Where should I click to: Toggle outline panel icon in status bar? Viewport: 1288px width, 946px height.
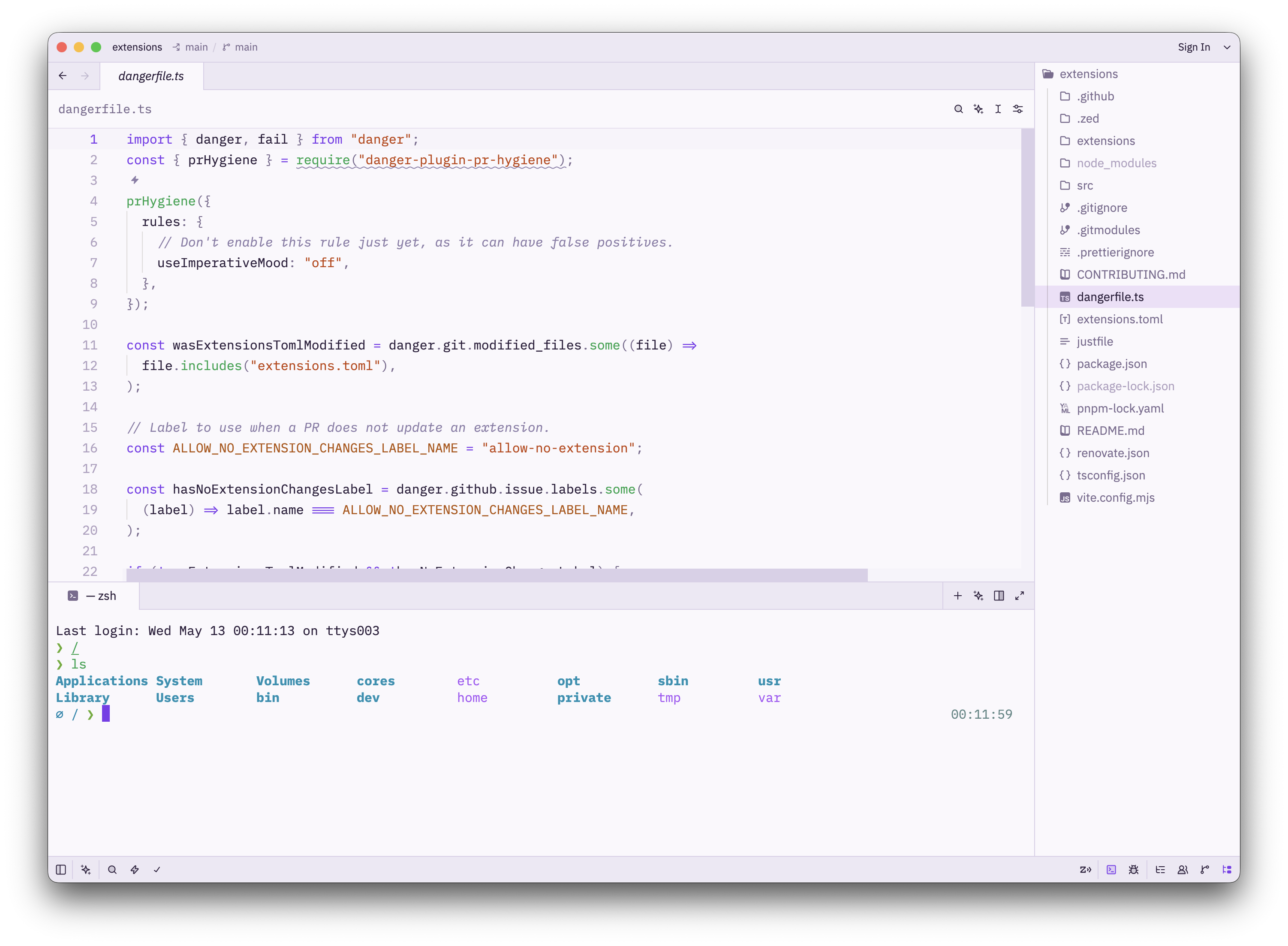coord(1160,869)
